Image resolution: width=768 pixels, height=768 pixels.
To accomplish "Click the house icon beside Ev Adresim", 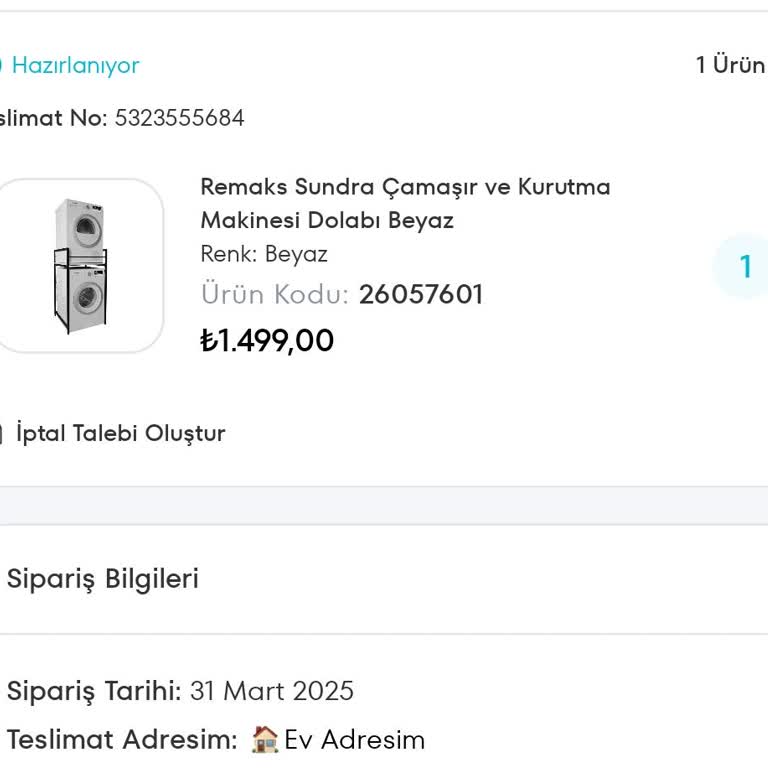I will click(265, 740).
